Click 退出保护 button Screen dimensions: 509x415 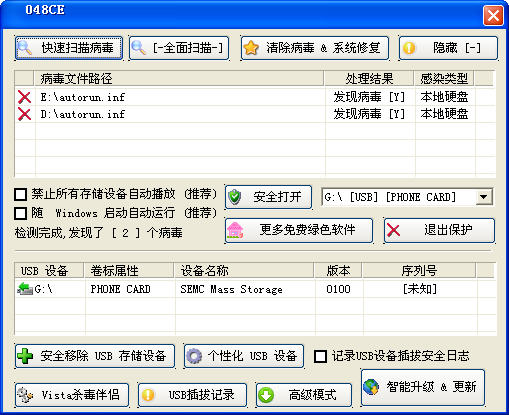pyautogui.click(x=439, y=230)
